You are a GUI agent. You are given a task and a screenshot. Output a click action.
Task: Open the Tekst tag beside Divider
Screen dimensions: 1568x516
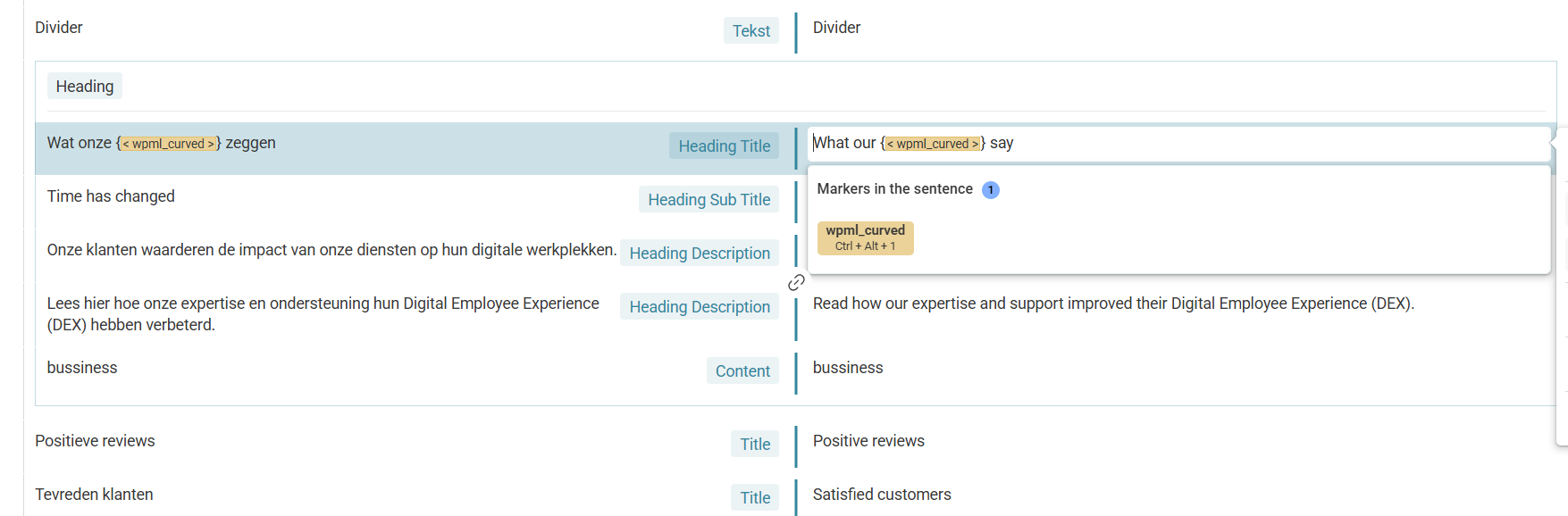tap(750, 31)
